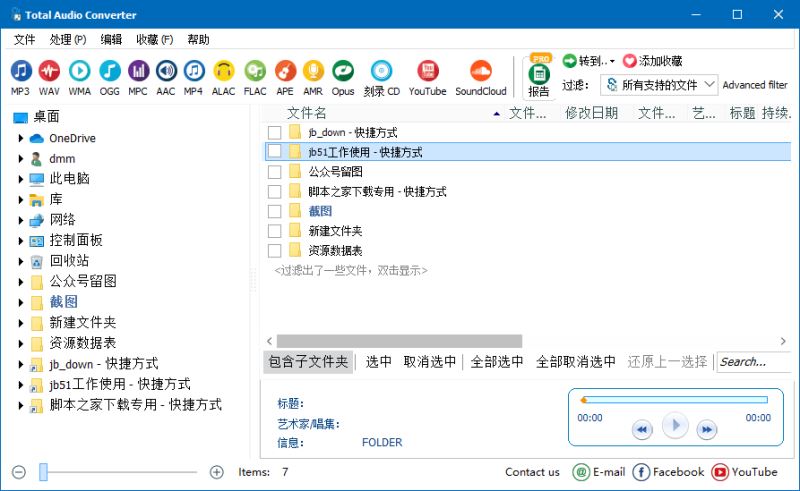Click the AMR microphone icon
Screen dimensions: 800x491
coord(313,71)
